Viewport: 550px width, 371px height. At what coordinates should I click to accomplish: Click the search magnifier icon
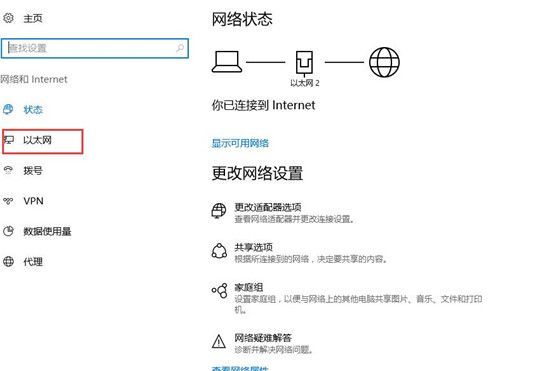coord(180,48)
